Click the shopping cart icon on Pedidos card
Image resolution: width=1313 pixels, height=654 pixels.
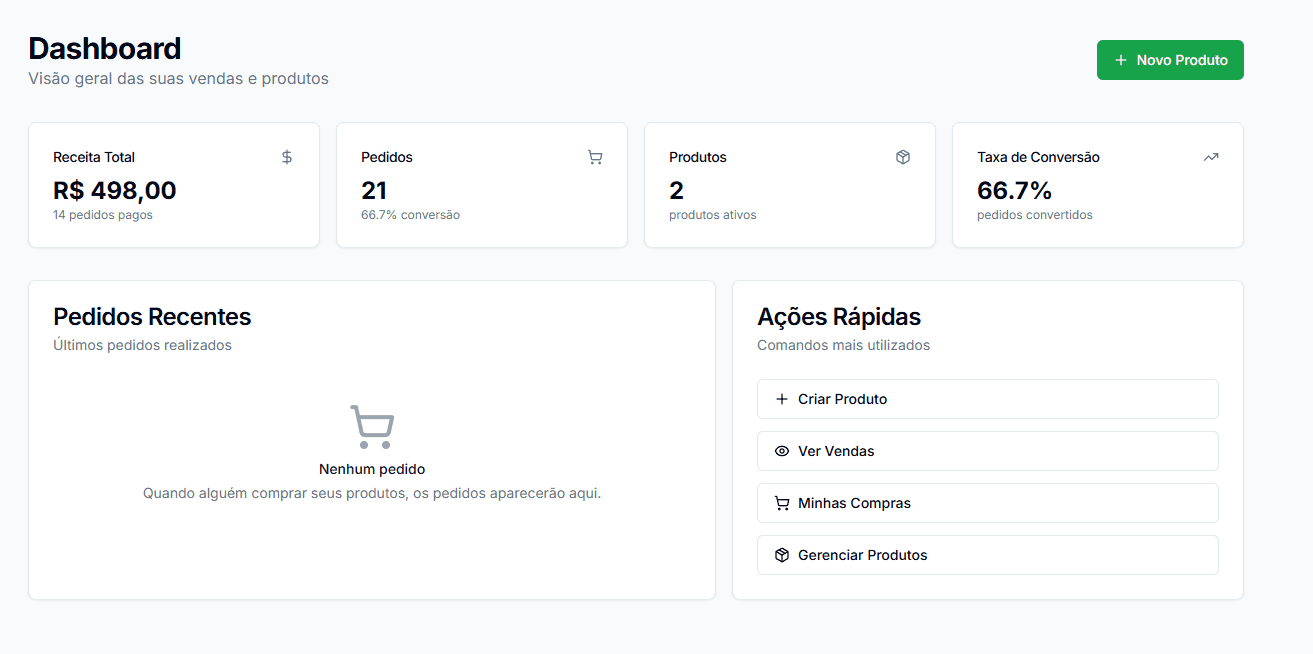pos(595,157)
